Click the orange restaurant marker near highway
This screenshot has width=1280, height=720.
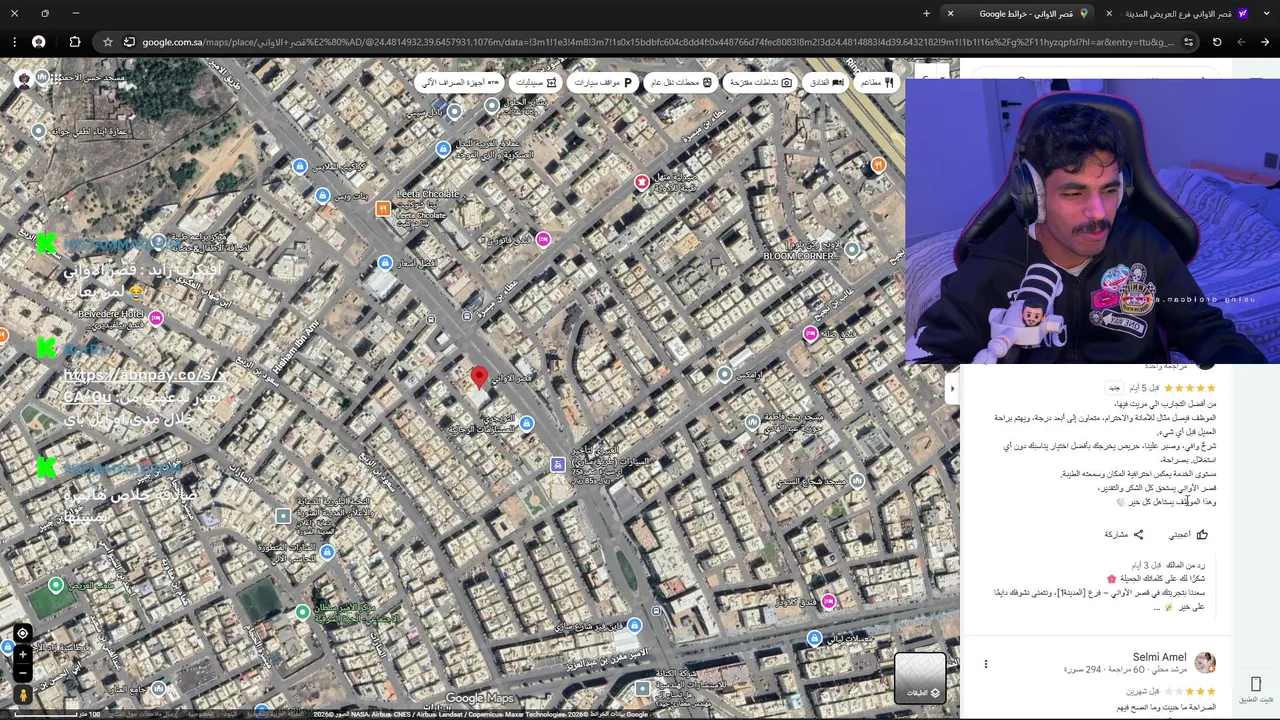[878, 164]
